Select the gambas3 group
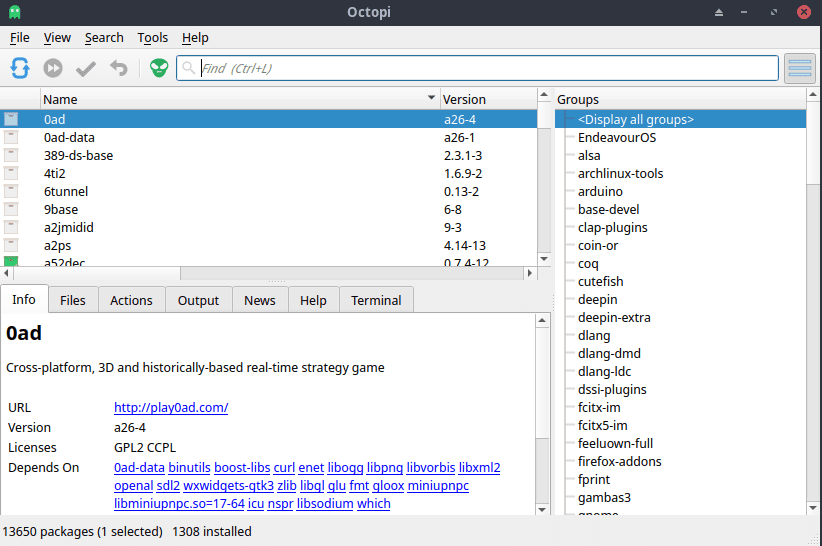 604,497
